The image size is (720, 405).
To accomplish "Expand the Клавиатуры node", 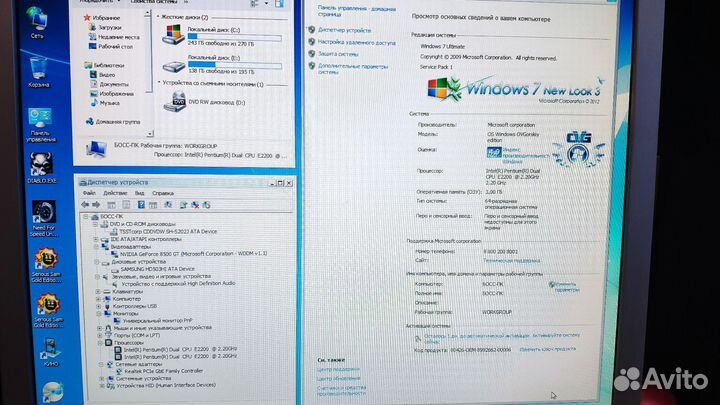I will [x=98, y=292].
